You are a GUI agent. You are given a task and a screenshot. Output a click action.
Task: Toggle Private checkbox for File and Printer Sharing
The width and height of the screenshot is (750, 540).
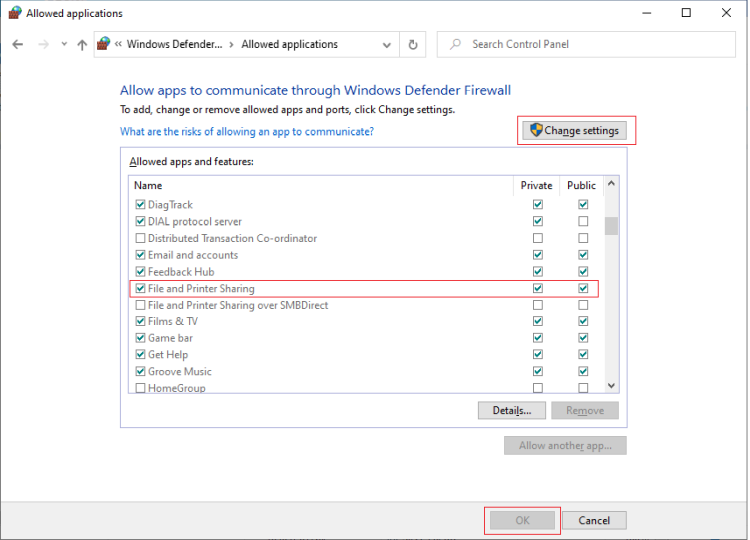538,288
